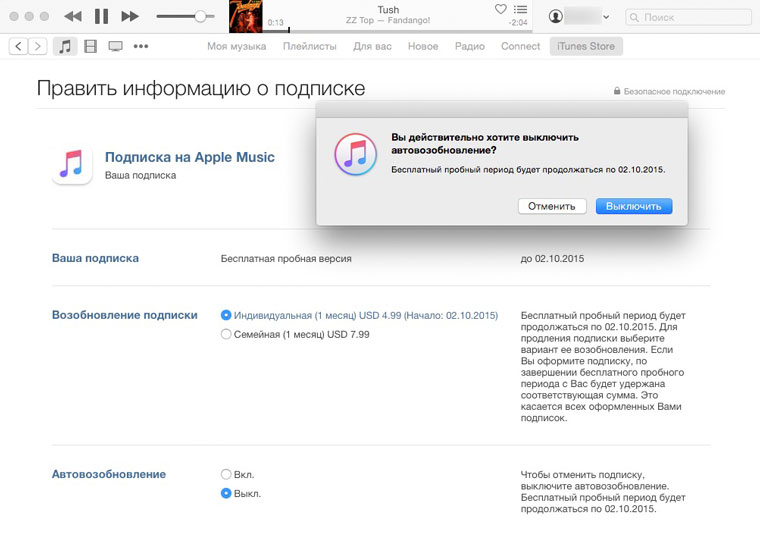Adjust the volume slider knob
The image size is (760, 533).
pyautogui.click(x=200, y=16)
